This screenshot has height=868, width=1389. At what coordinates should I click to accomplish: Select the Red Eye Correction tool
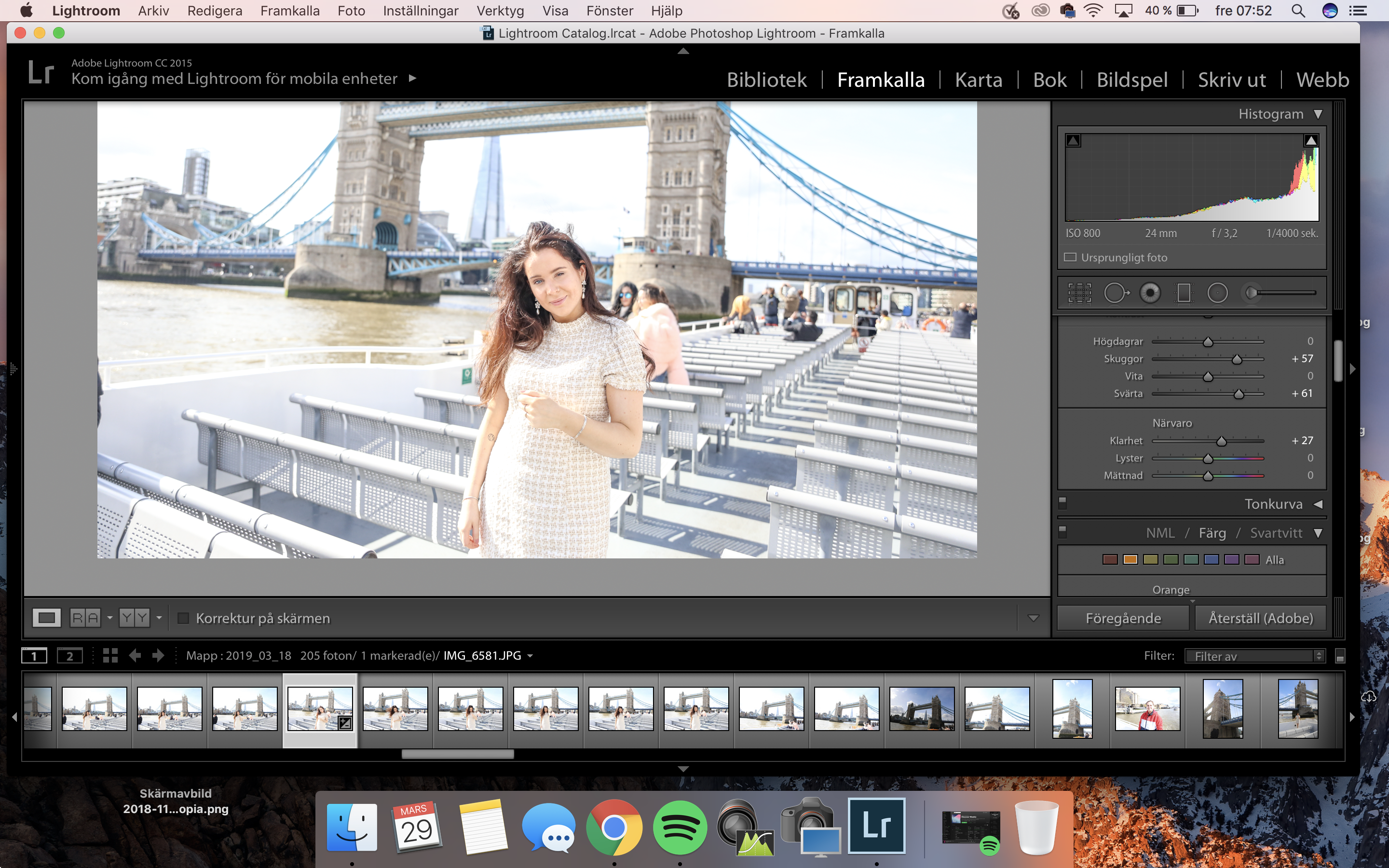point(1150,293)
